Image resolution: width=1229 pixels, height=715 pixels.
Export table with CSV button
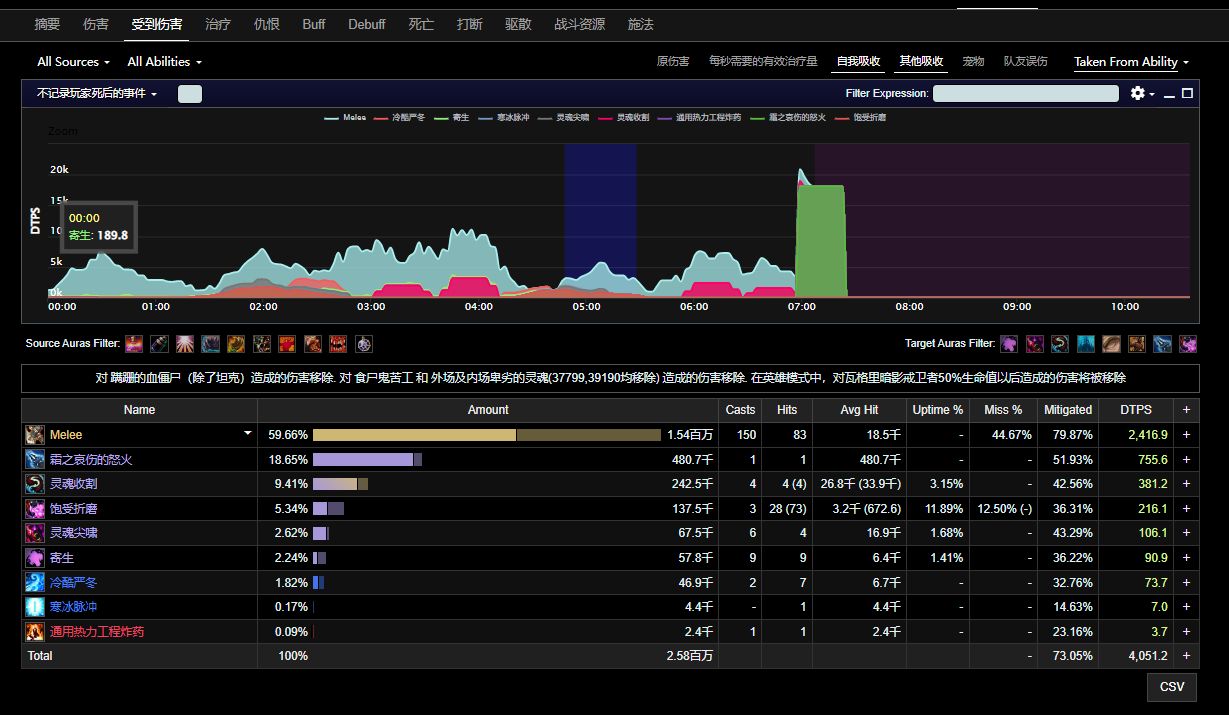coord(1171,687)
